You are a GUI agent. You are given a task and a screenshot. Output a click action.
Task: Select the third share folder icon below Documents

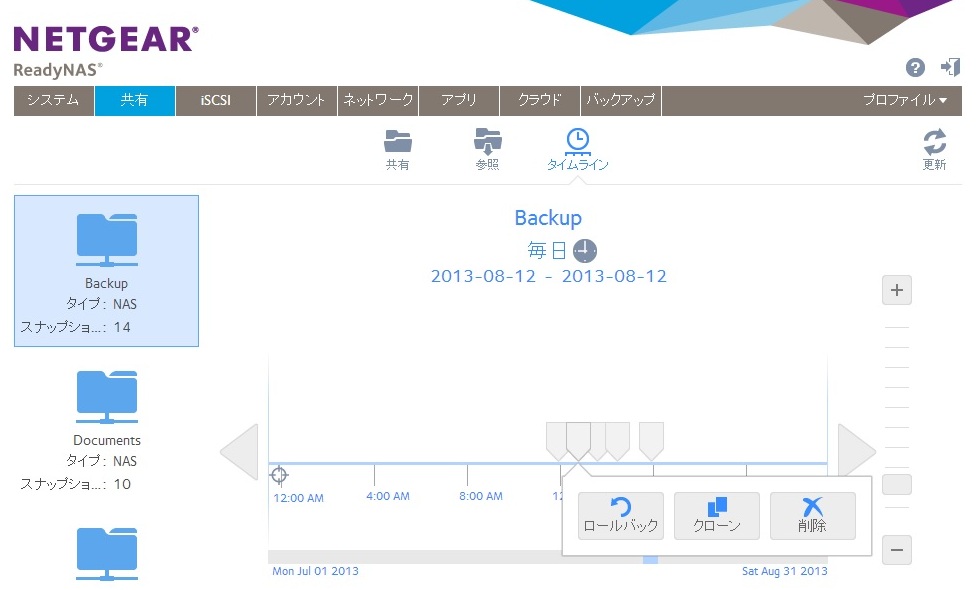coord(107,553)
